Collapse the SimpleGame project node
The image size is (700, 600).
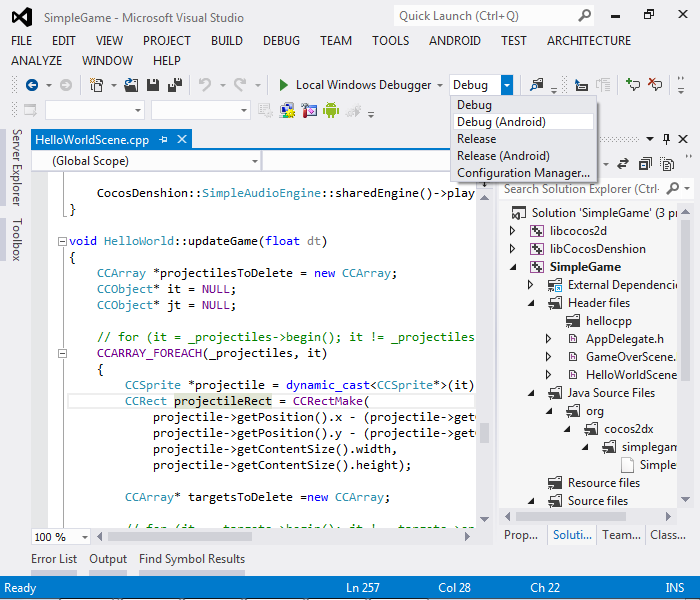tap(513, 267)
